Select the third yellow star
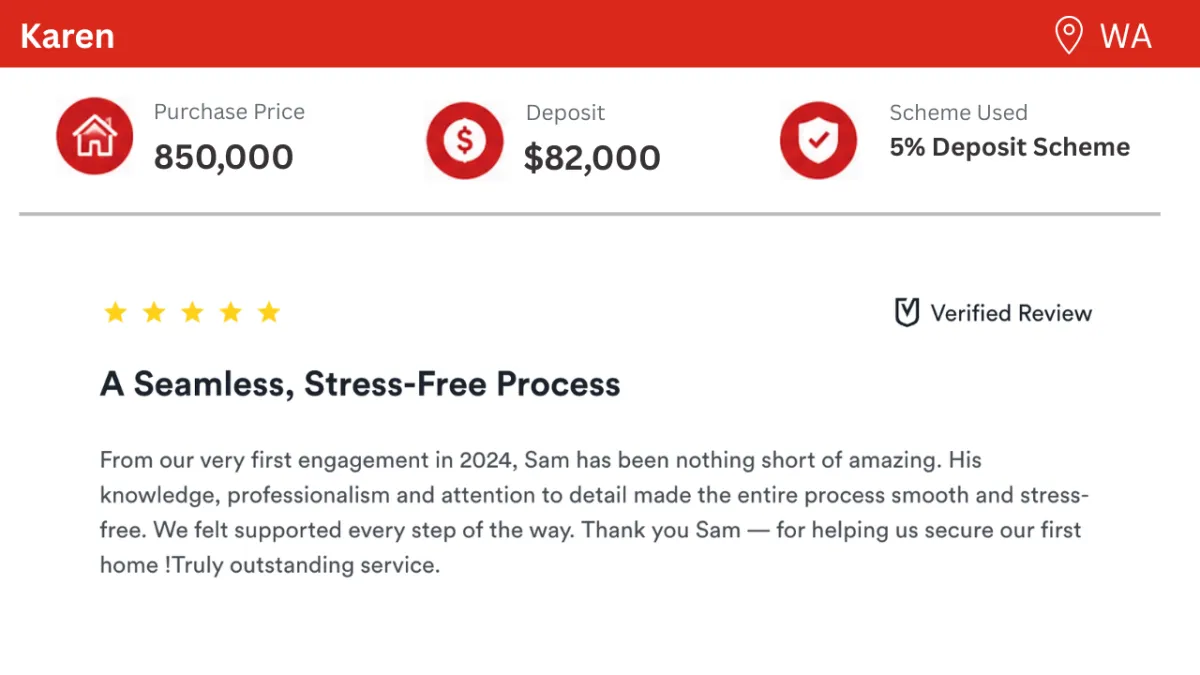1200x675 pixels. [192, 313]
